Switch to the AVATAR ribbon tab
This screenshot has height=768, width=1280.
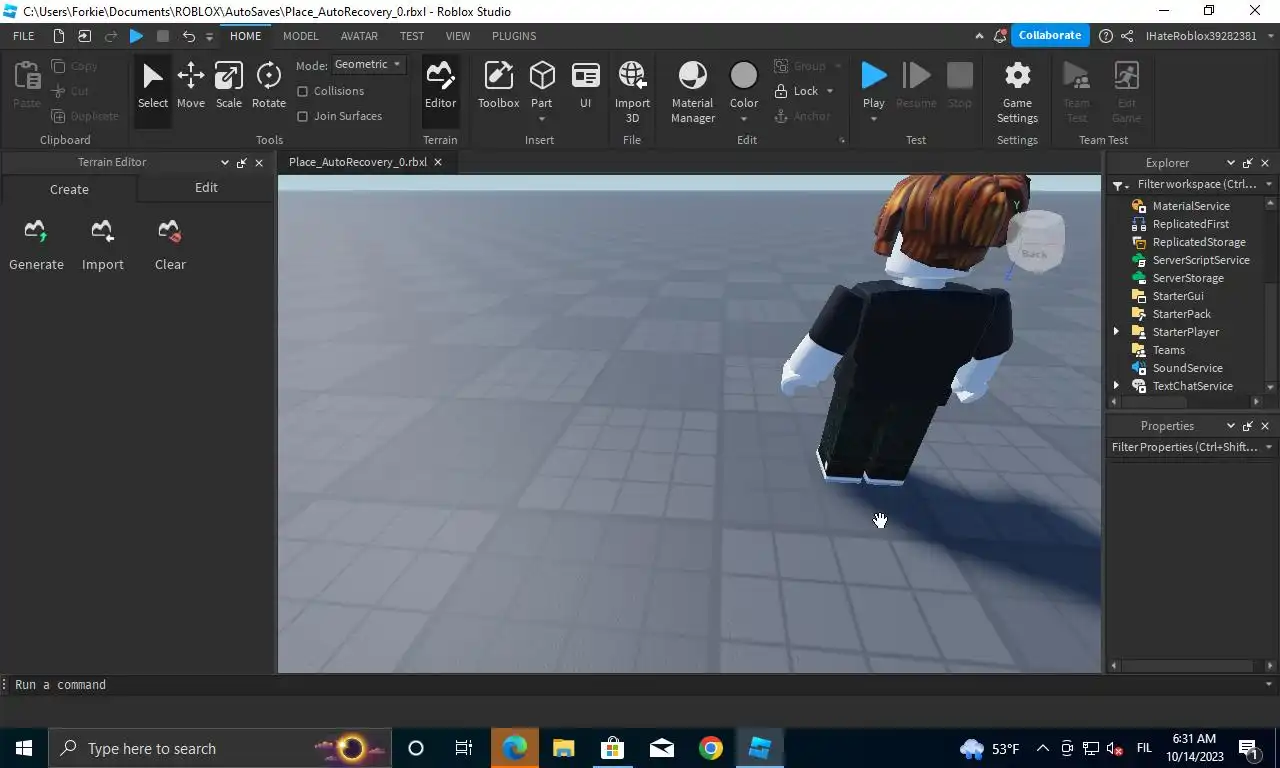(359, 36)
